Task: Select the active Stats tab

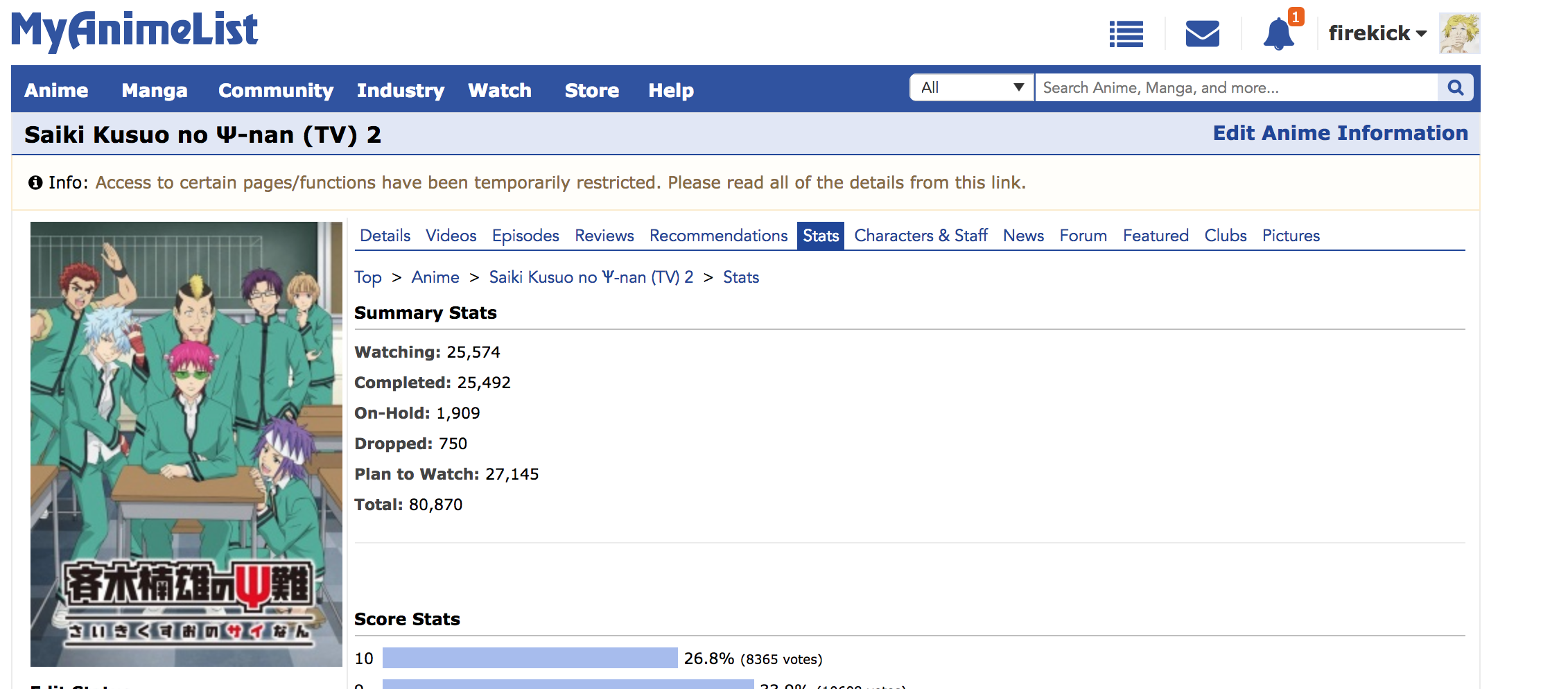Action: coord(821,236)
